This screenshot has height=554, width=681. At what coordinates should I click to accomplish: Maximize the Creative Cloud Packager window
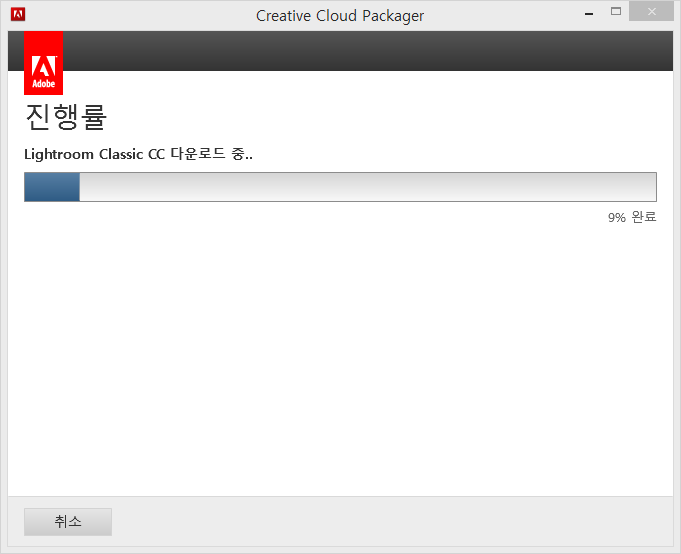coord(615,12)
